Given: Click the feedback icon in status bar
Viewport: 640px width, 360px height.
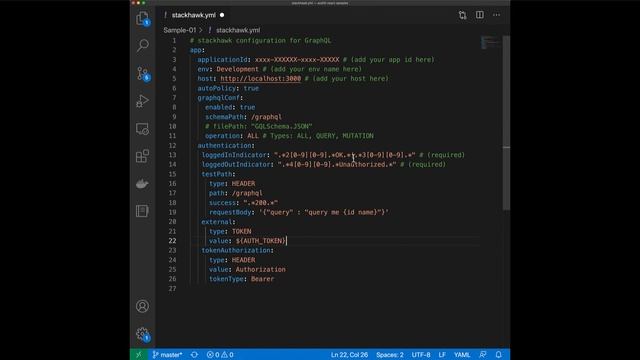Looking at the screenshot, I should [x=483, y=355].
